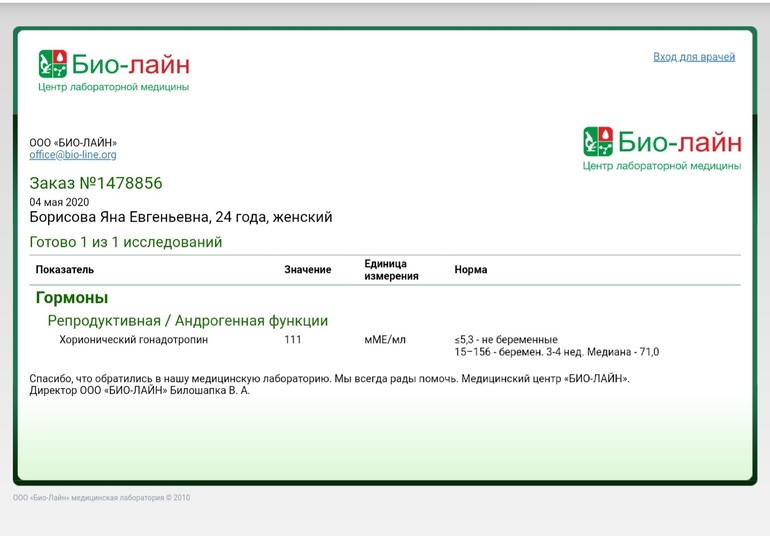Click the 'Показатель' column header
Screen dimensions: 770x536
[x=65, y=270]
